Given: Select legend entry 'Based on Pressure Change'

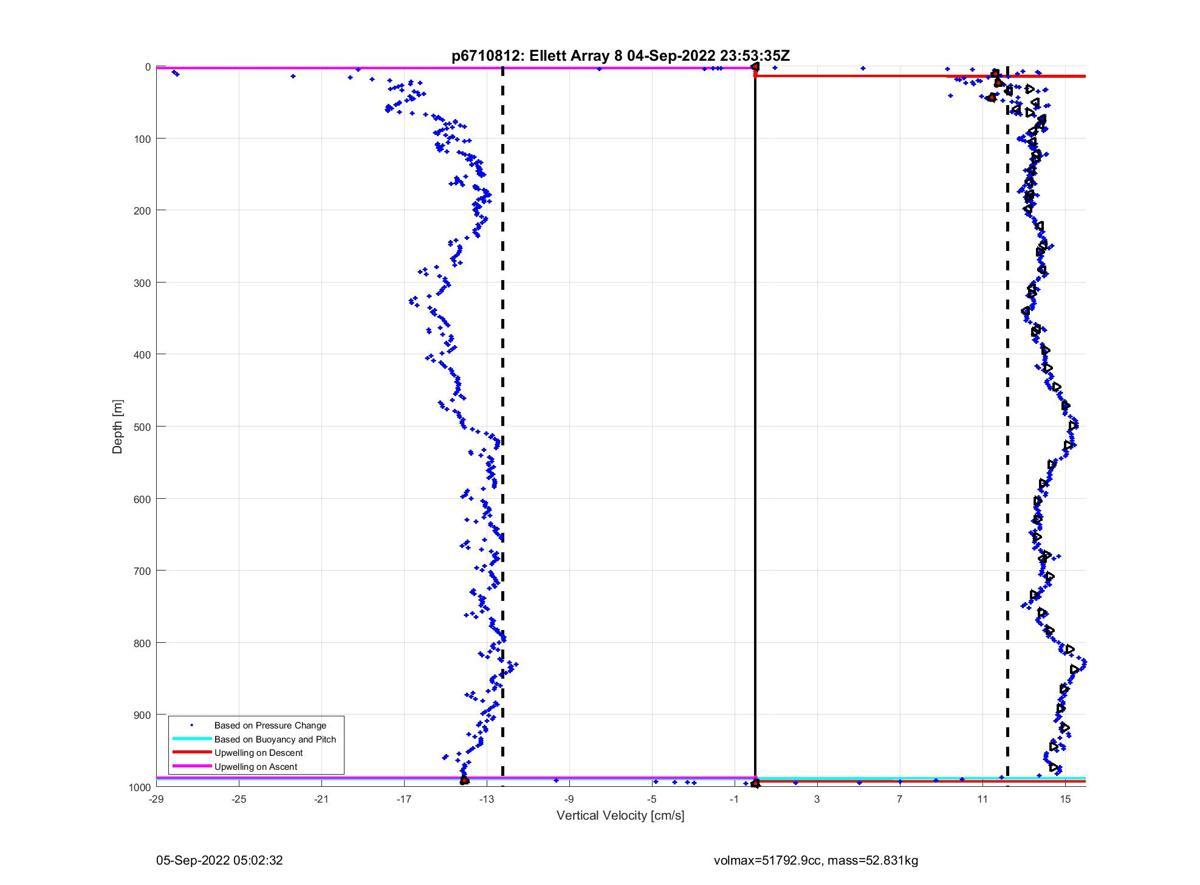Looking at the screenshot, I should pos(270,725).
